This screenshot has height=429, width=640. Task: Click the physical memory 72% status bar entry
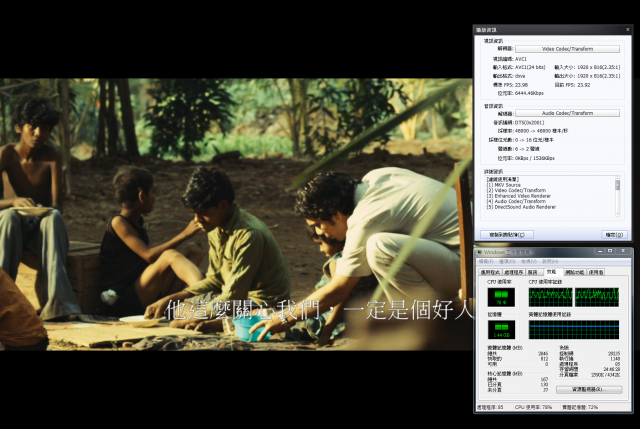tap(580, 407)
